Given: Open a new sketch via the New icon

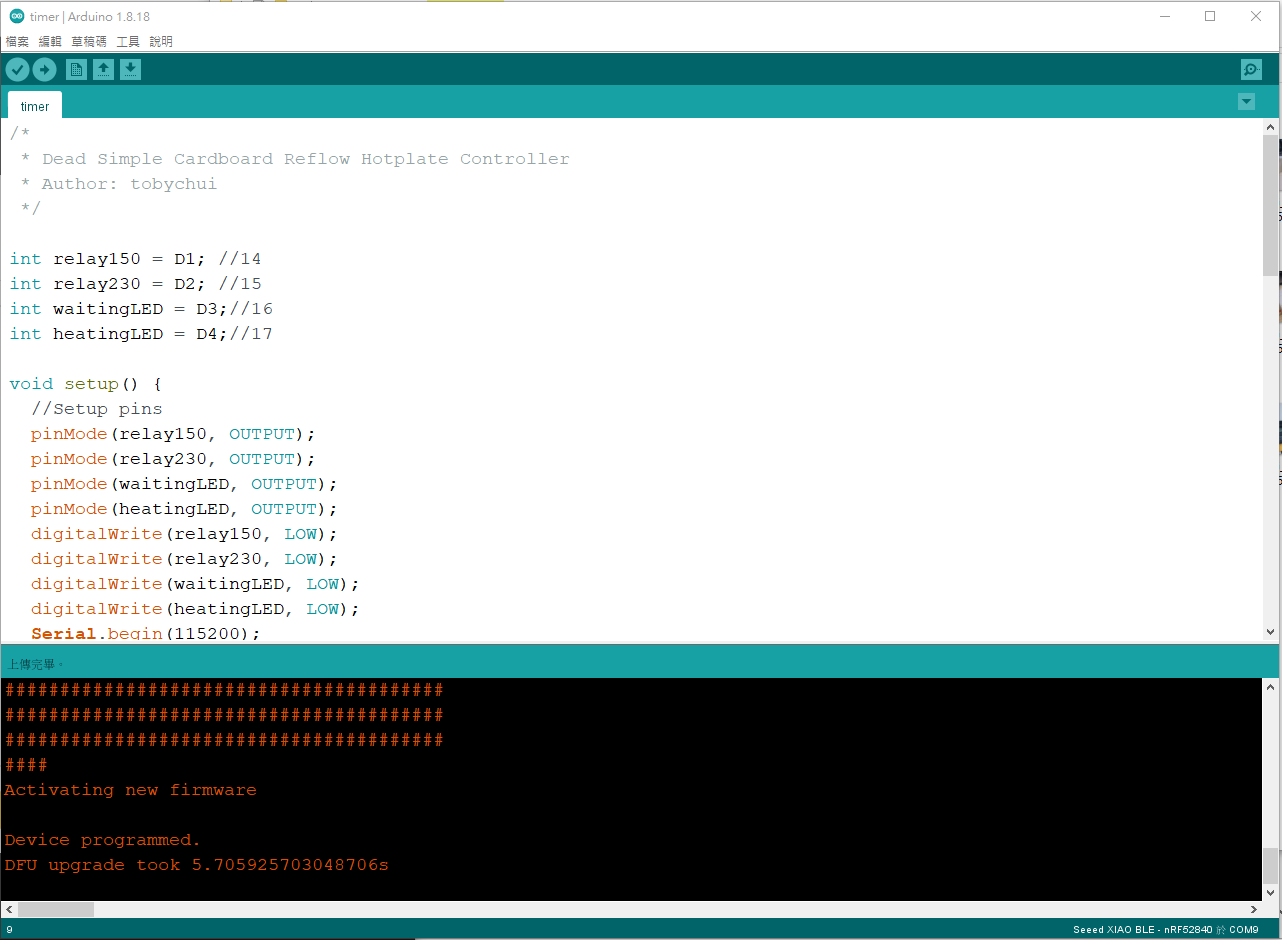Looking at the screenshot, I should click(76, 68).
